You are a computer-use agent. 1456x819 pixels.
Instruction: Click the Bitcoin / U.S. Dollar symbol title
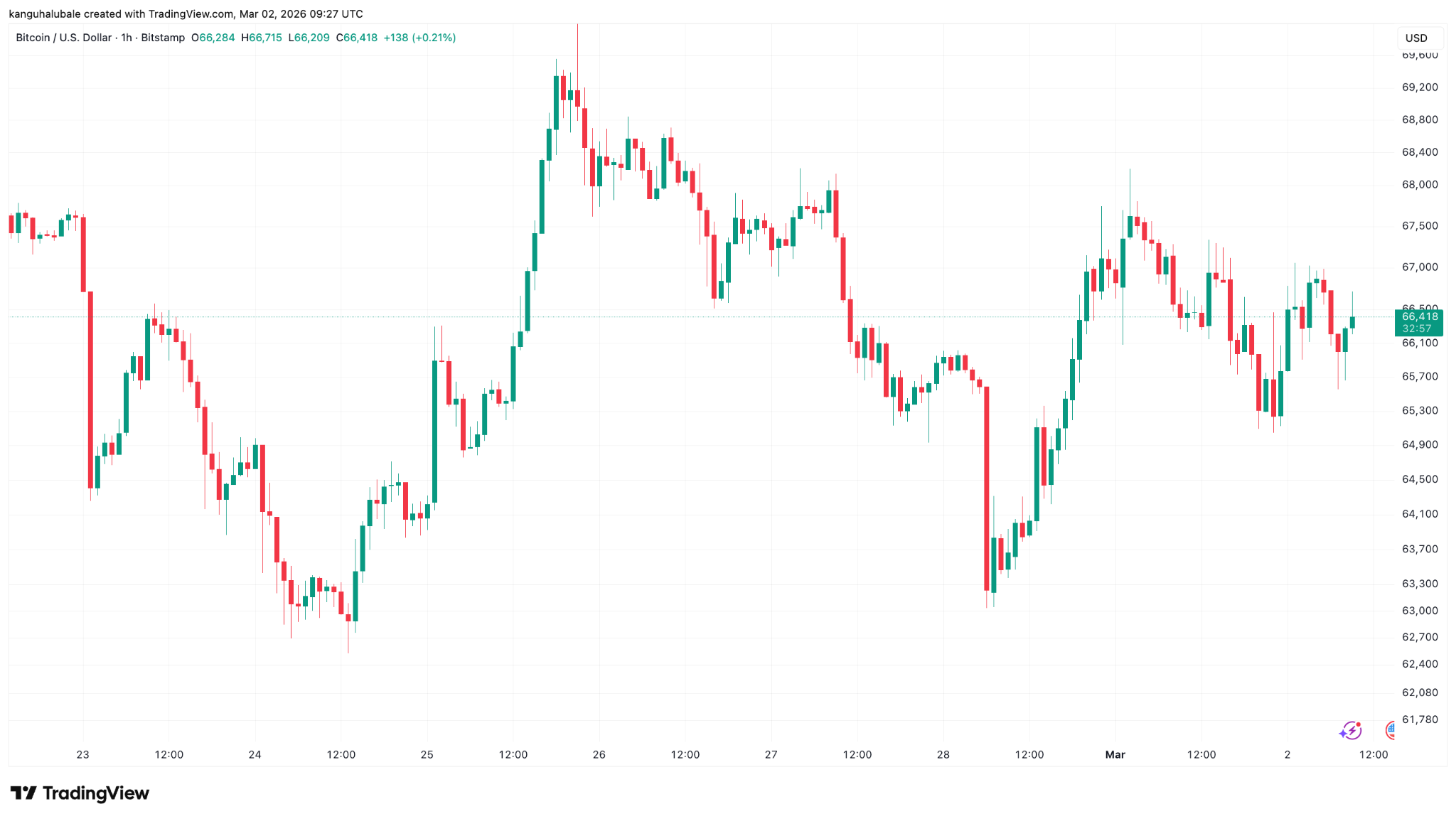[x=64, y=38]
